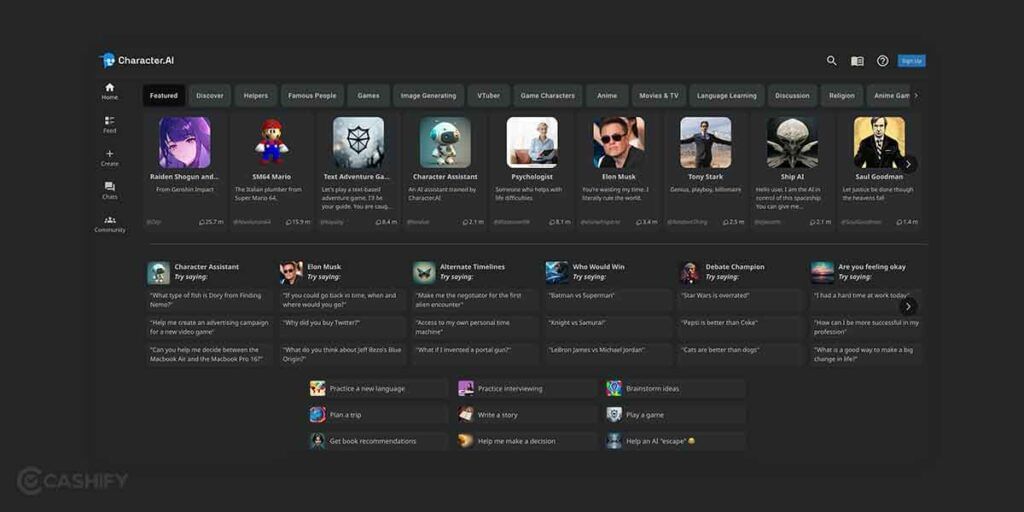Open Character Assistant robot thumbnail card
The image size is (1024, 512).
pos(445,142)
